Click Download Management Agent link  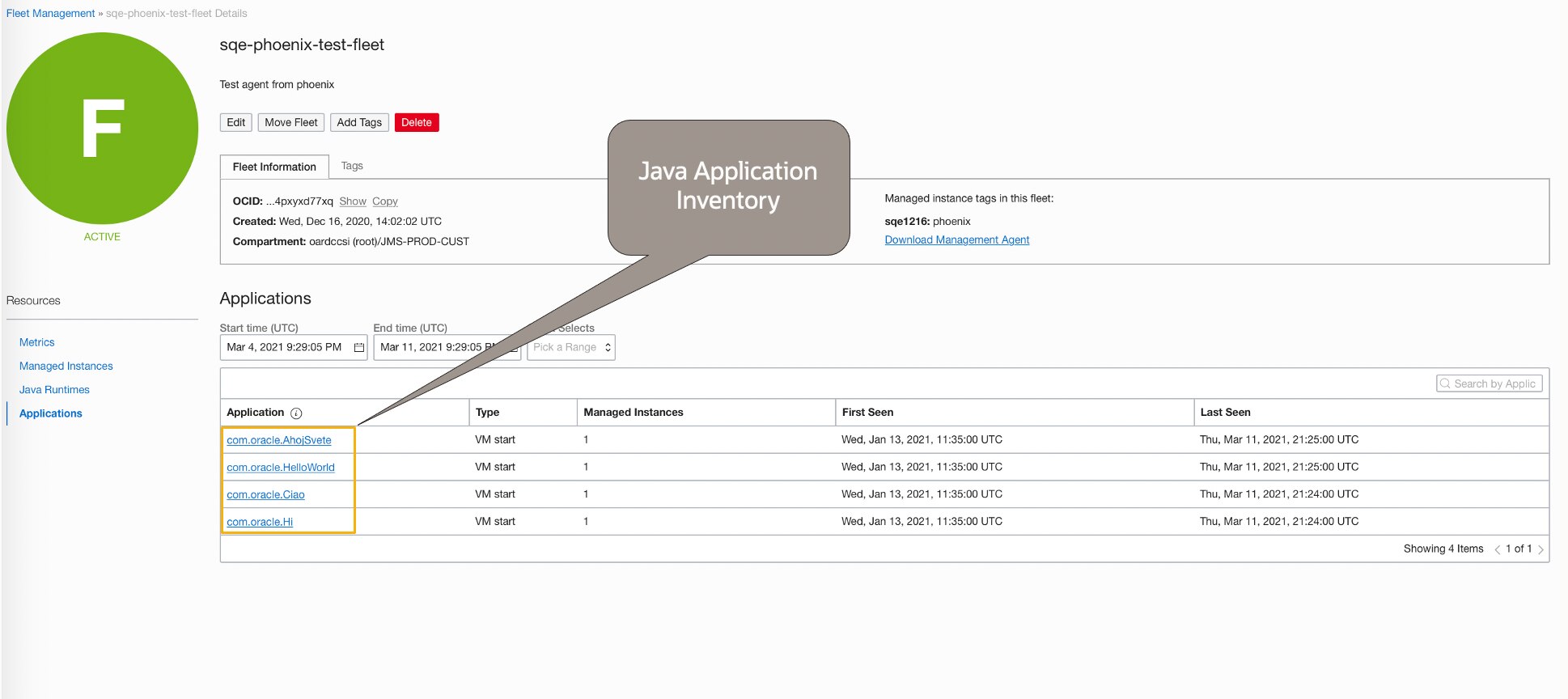(x=957, y=239)
